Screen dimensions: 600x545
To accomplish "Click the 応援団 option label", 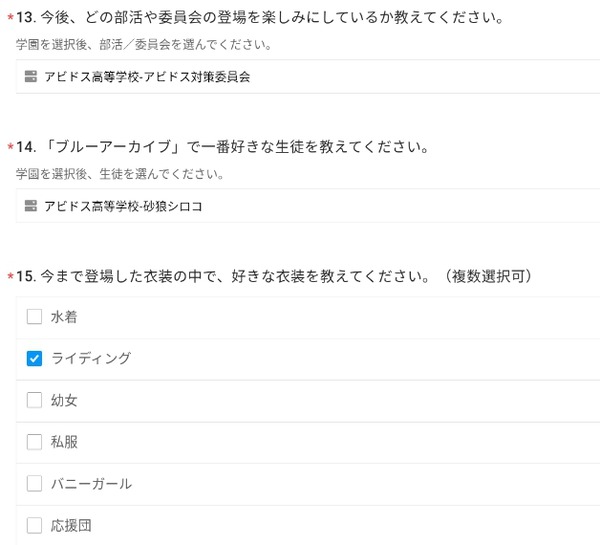I will tap(71, 525).
